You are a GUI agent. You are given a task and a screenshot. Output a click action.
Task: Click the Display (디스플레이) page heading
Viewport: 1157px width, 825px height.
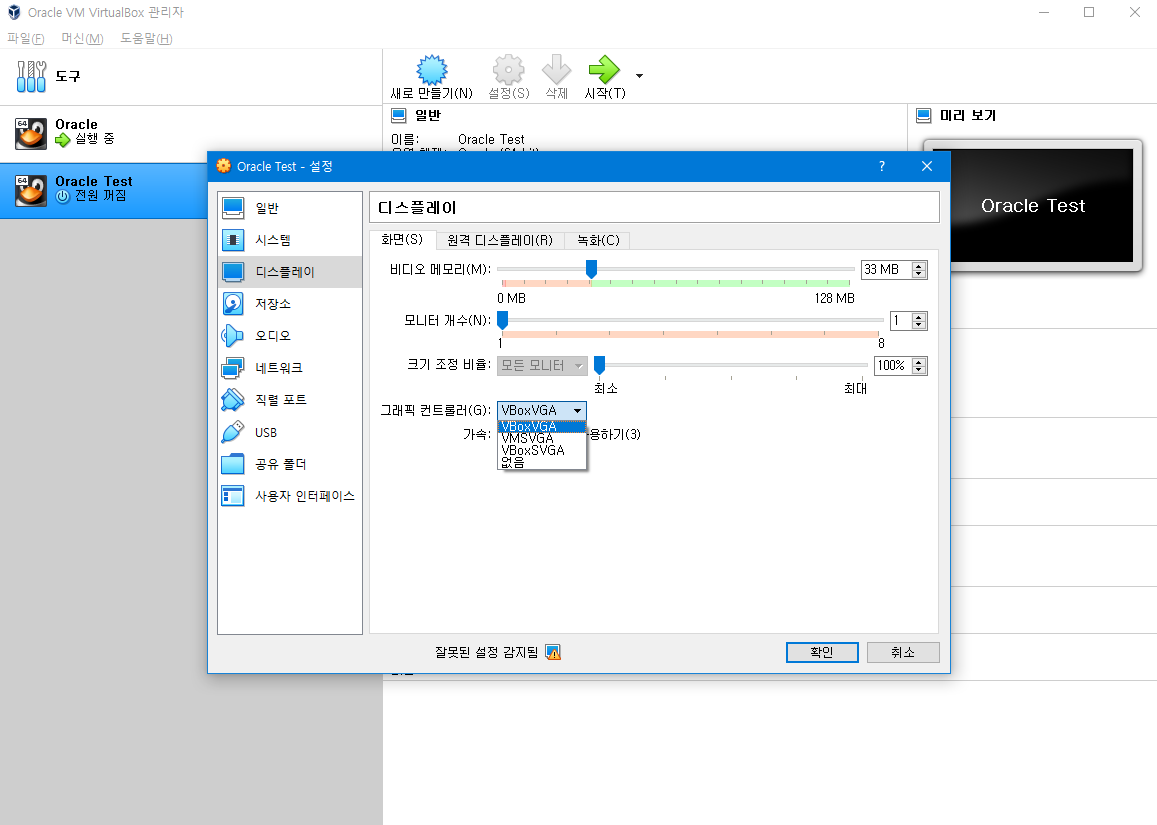[418, 208]
